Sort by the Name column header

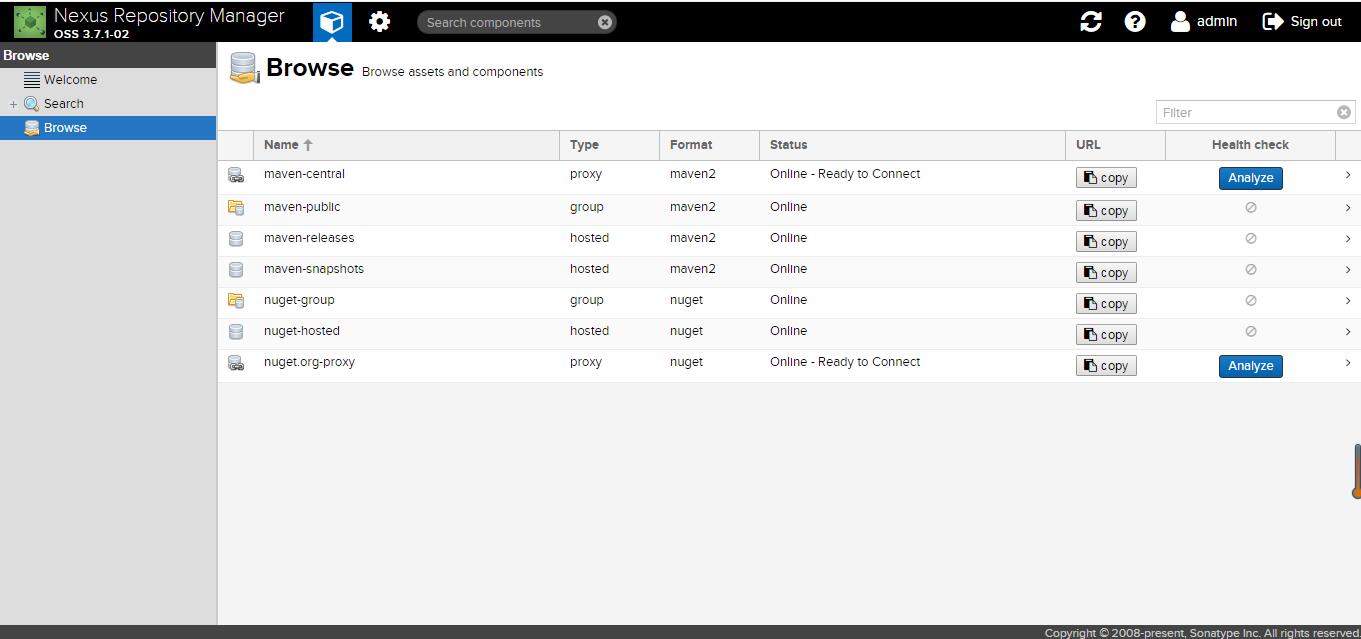406,145
